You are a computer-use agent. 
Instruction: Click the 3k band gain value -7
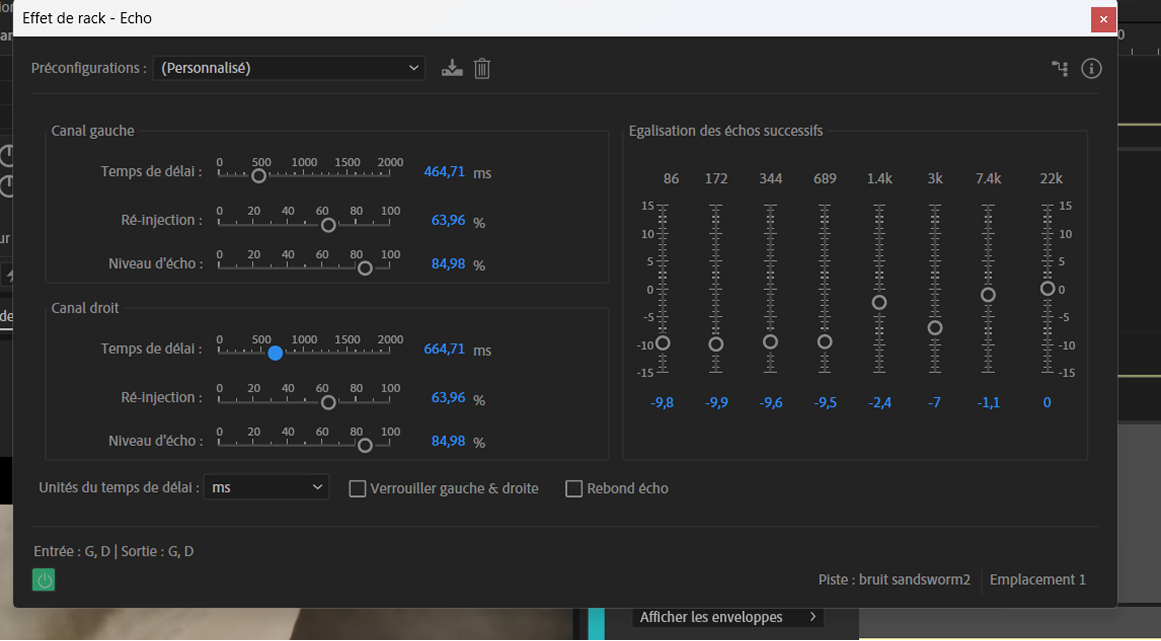tap(934, 403)
